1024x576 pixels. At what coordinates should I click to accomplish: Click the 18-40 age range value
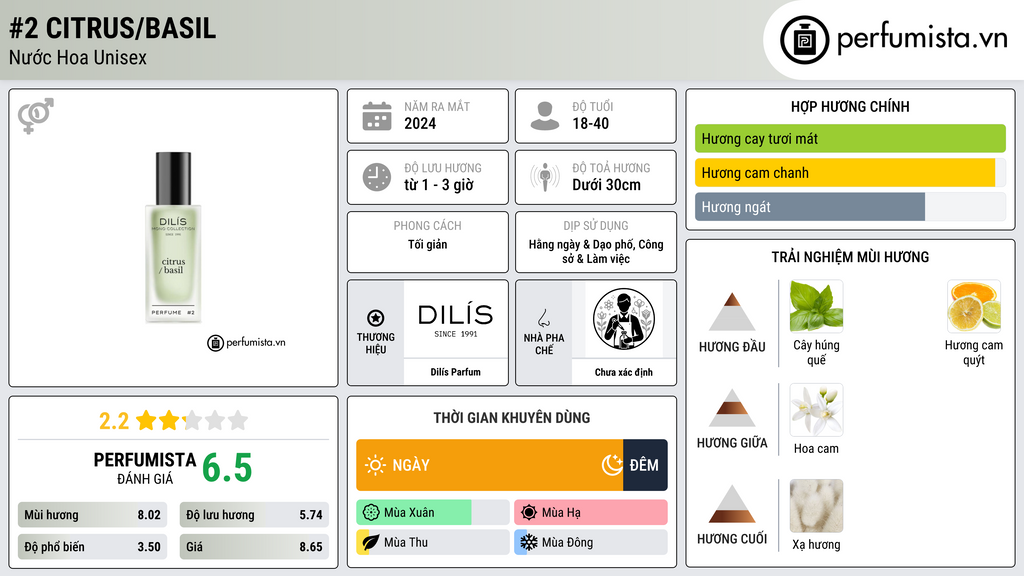point(590,123)
